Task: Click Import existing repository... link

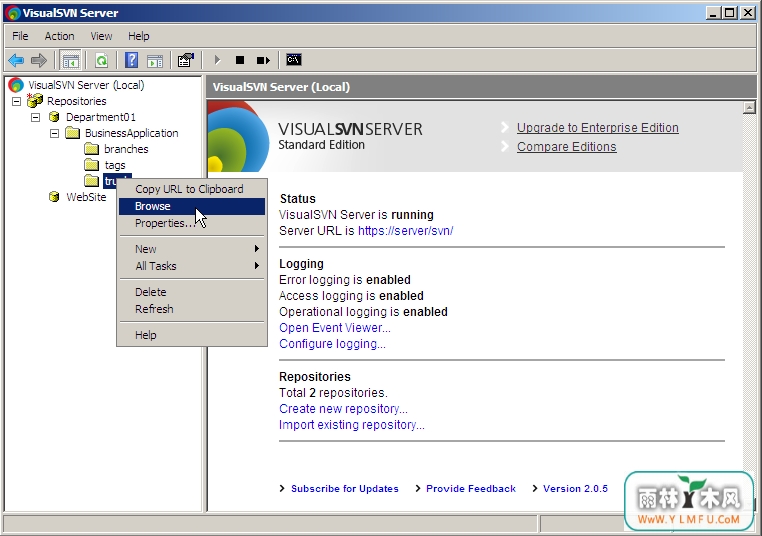Action: click(352, 425)
